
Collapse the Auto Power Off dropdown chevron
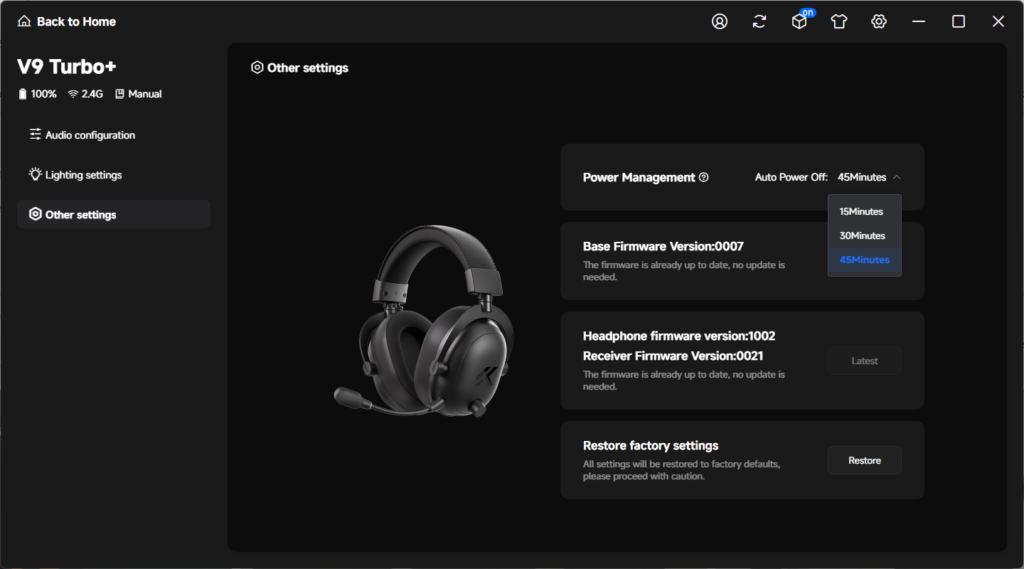pyautogui.click(x=897, y=177)
